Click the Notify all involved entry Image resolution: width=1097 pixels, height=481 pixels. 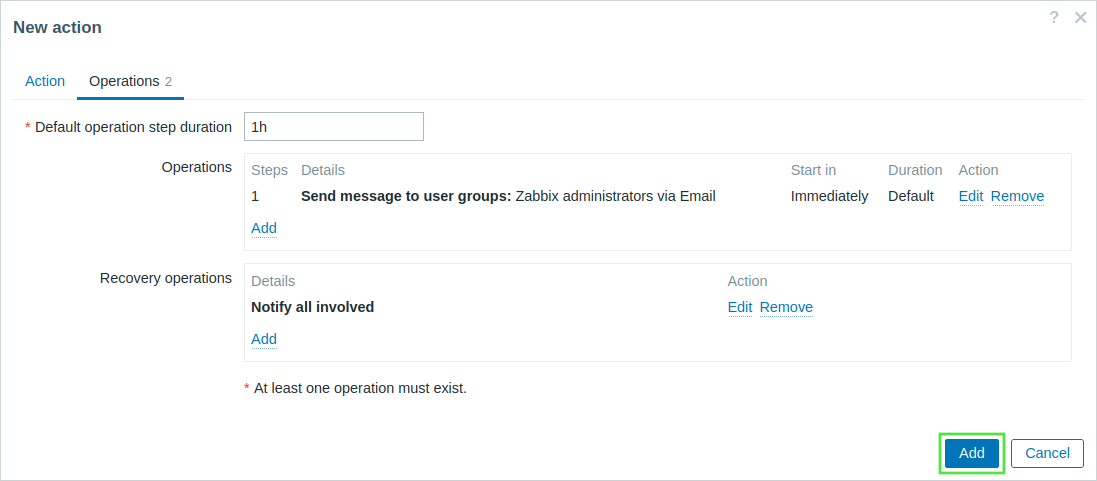[313, 307]
